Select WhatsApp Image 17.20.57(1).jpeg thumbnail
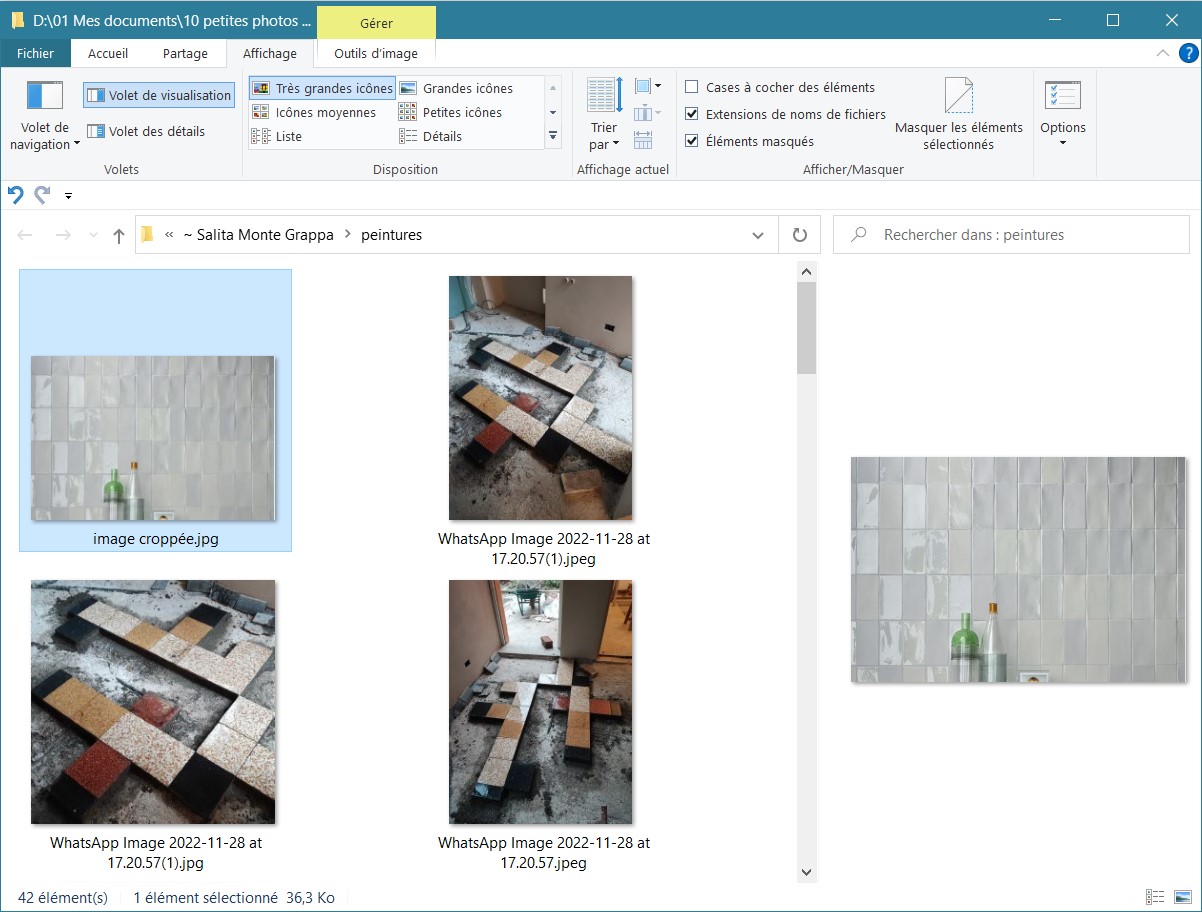This screenshot has width=1202, height=912. click(541, 398)
